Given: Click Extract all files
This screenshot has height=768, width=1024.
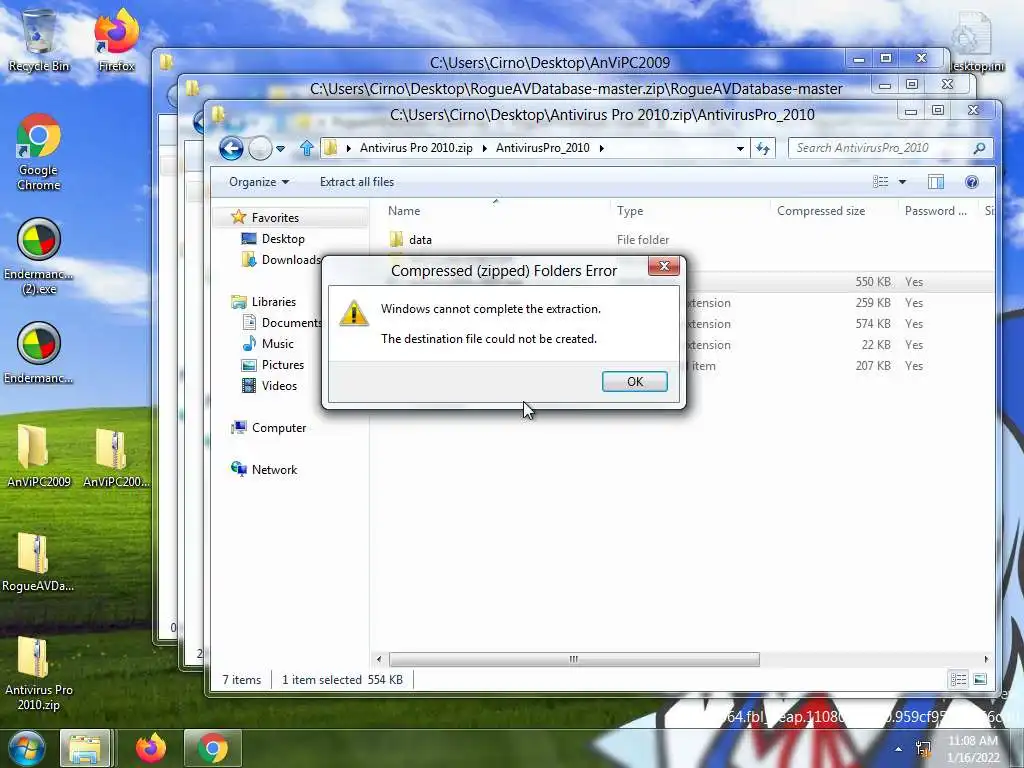Looking at the screenshot, I should [x=357, y=182].
